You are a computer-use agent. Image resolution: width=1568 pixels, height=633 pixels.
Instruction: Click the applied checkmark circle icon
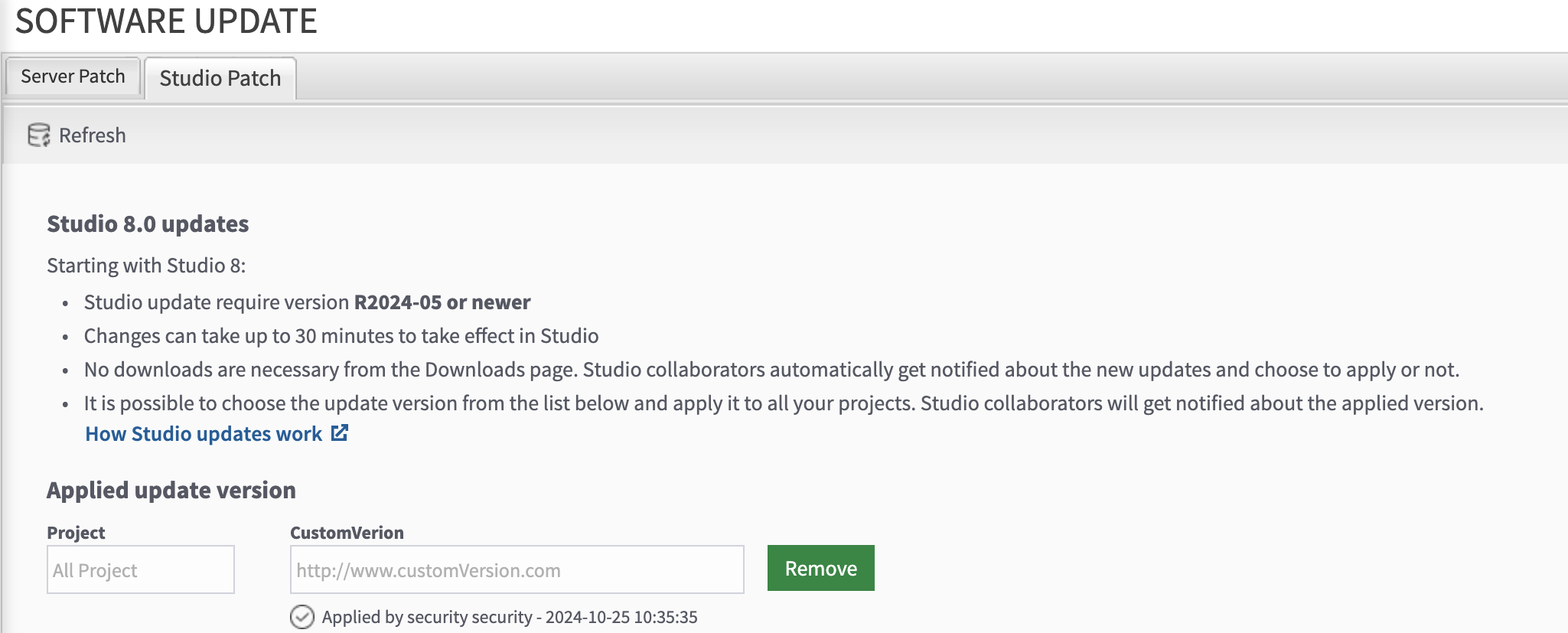pyautogui.click(x=302, y=617)
